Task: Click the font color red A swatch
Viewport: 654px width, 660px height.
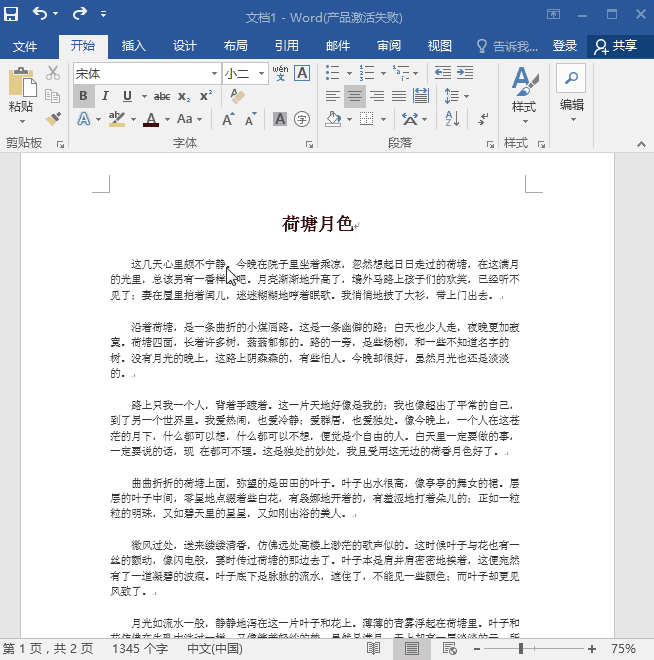Action: (151, 119)
